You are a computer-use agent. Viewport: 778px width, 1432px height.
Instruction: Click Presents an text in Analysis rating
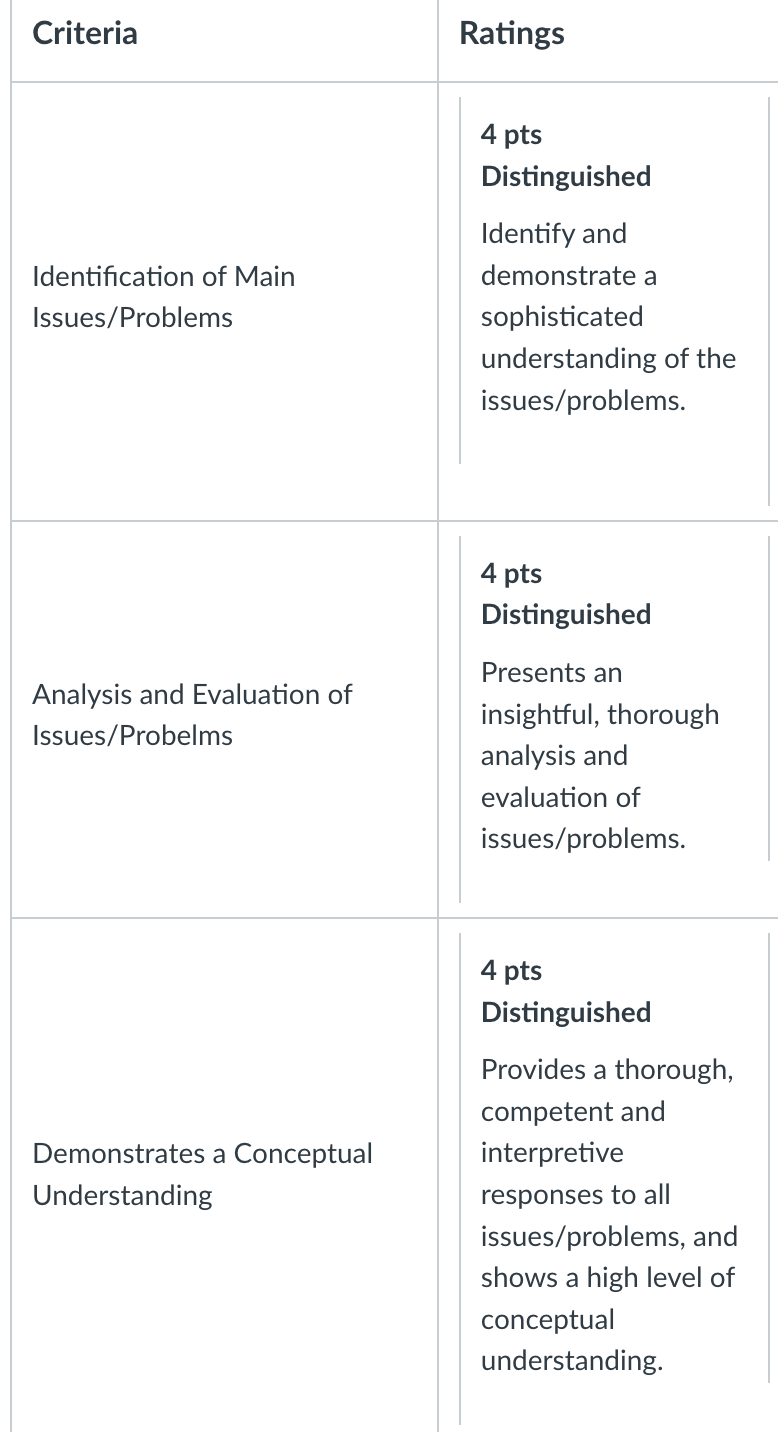click(x=551, y=672)
